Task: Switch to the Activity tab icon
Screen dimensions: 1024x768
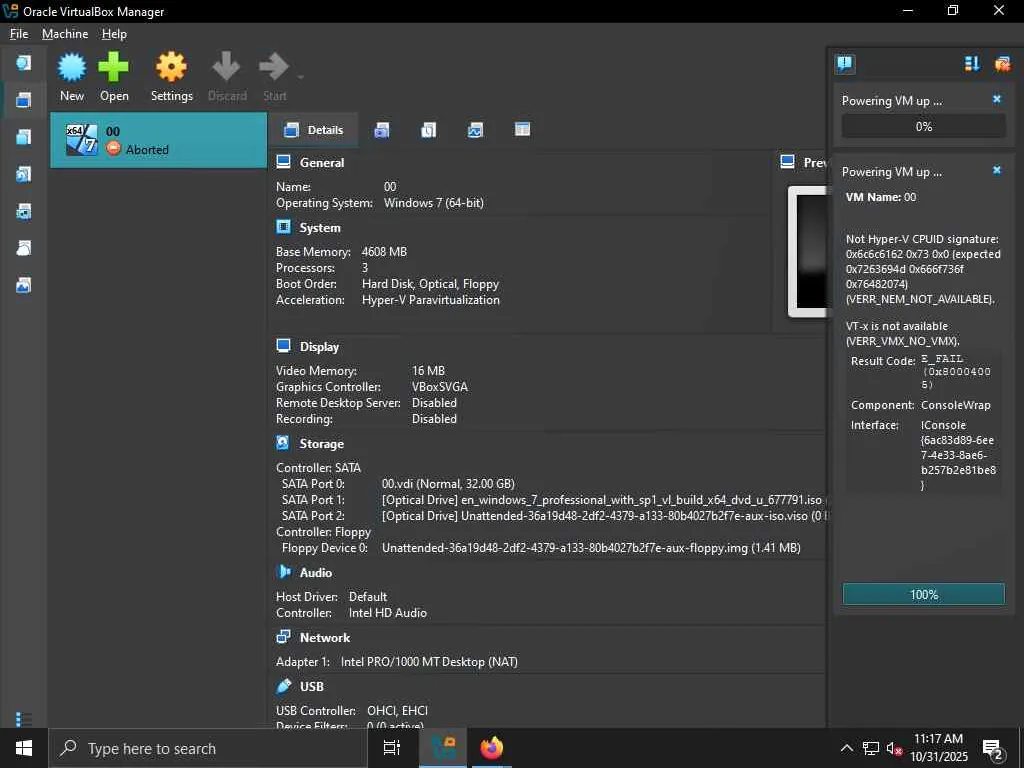Action: (x=475, y=130)
